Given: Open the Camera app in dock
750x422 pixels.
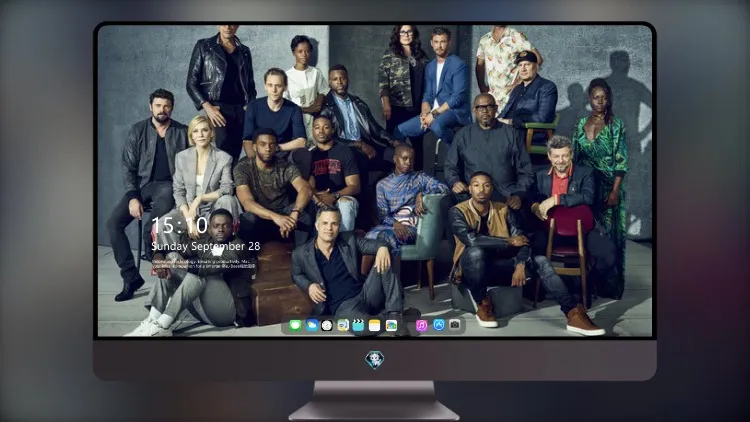Looking at the screenshot, I should [x=454, y=324].
